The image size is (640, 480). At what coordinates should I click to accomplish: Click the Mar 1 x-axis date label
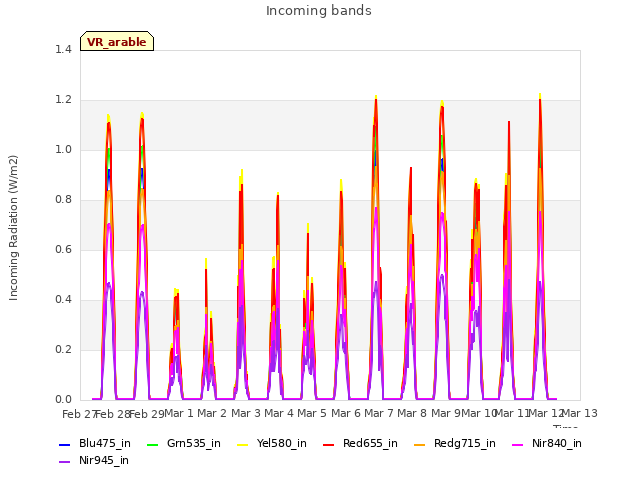[178, 413]
